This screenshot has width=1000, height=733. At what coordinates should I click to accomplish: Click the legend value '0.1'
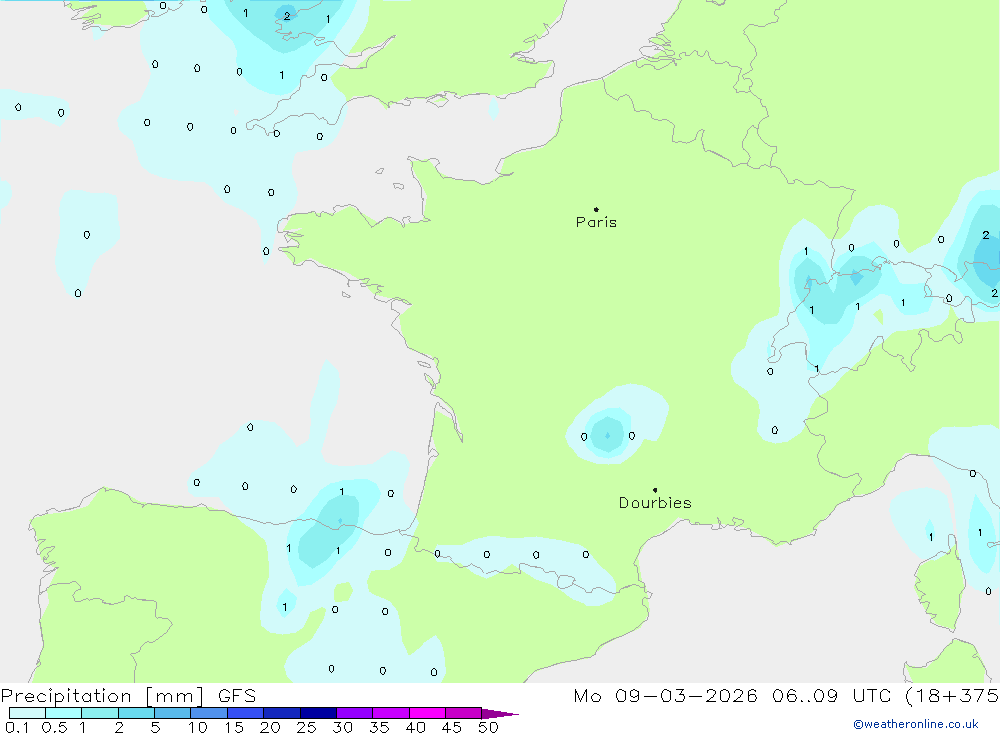pos(17,727)
